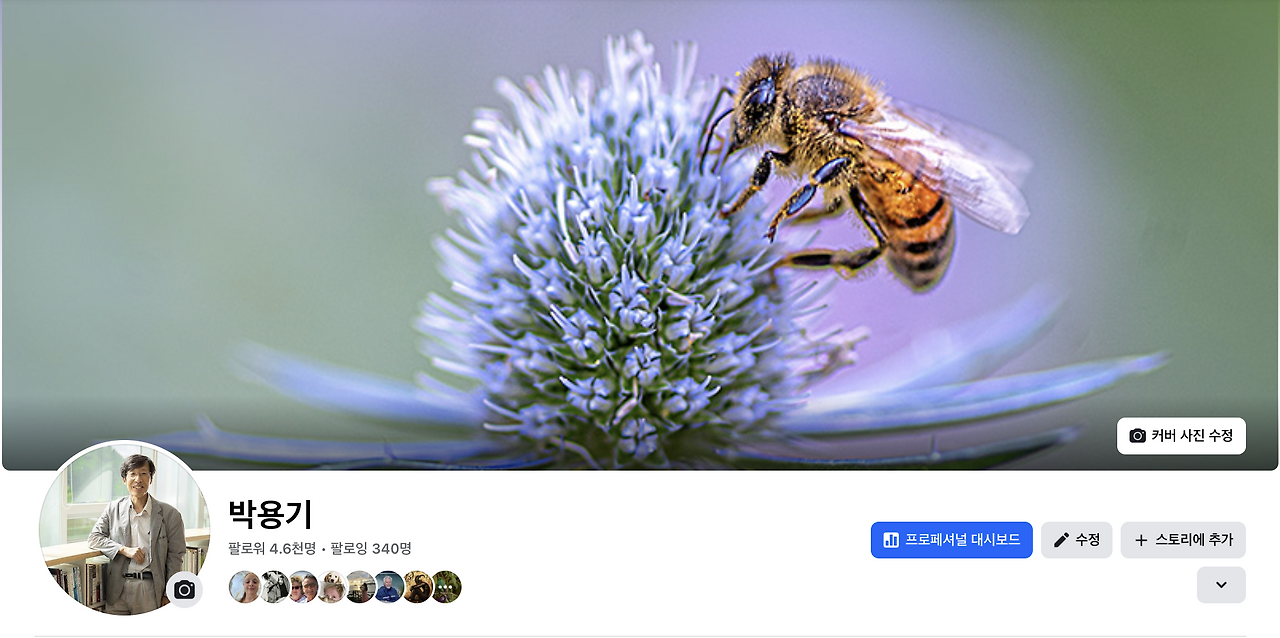1280x638 pixels.
Task: Click the bar chart icon on Professional Dashboard
Action: (x=891, y=540)
